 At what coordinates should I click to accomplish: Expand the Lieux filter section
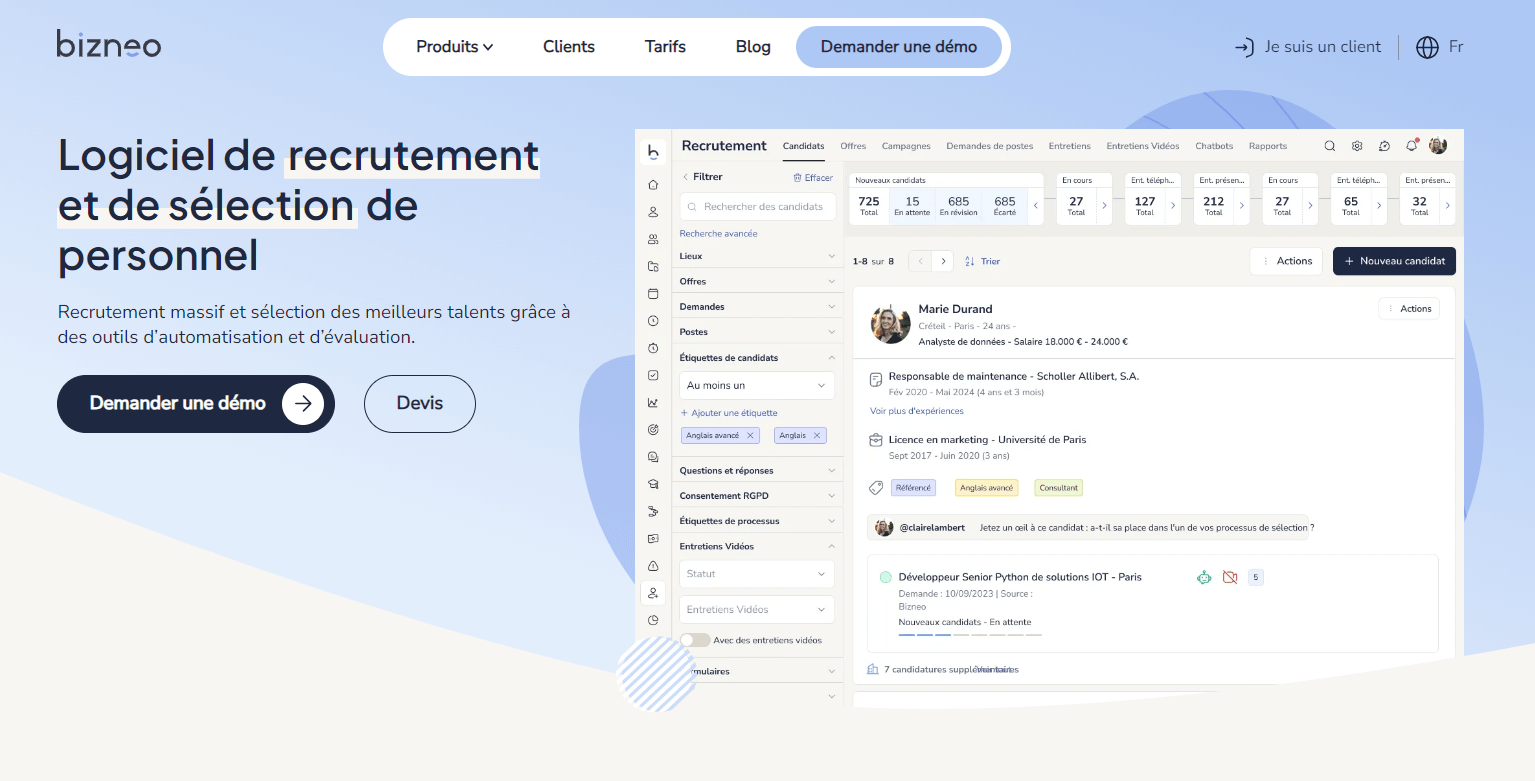758,256
